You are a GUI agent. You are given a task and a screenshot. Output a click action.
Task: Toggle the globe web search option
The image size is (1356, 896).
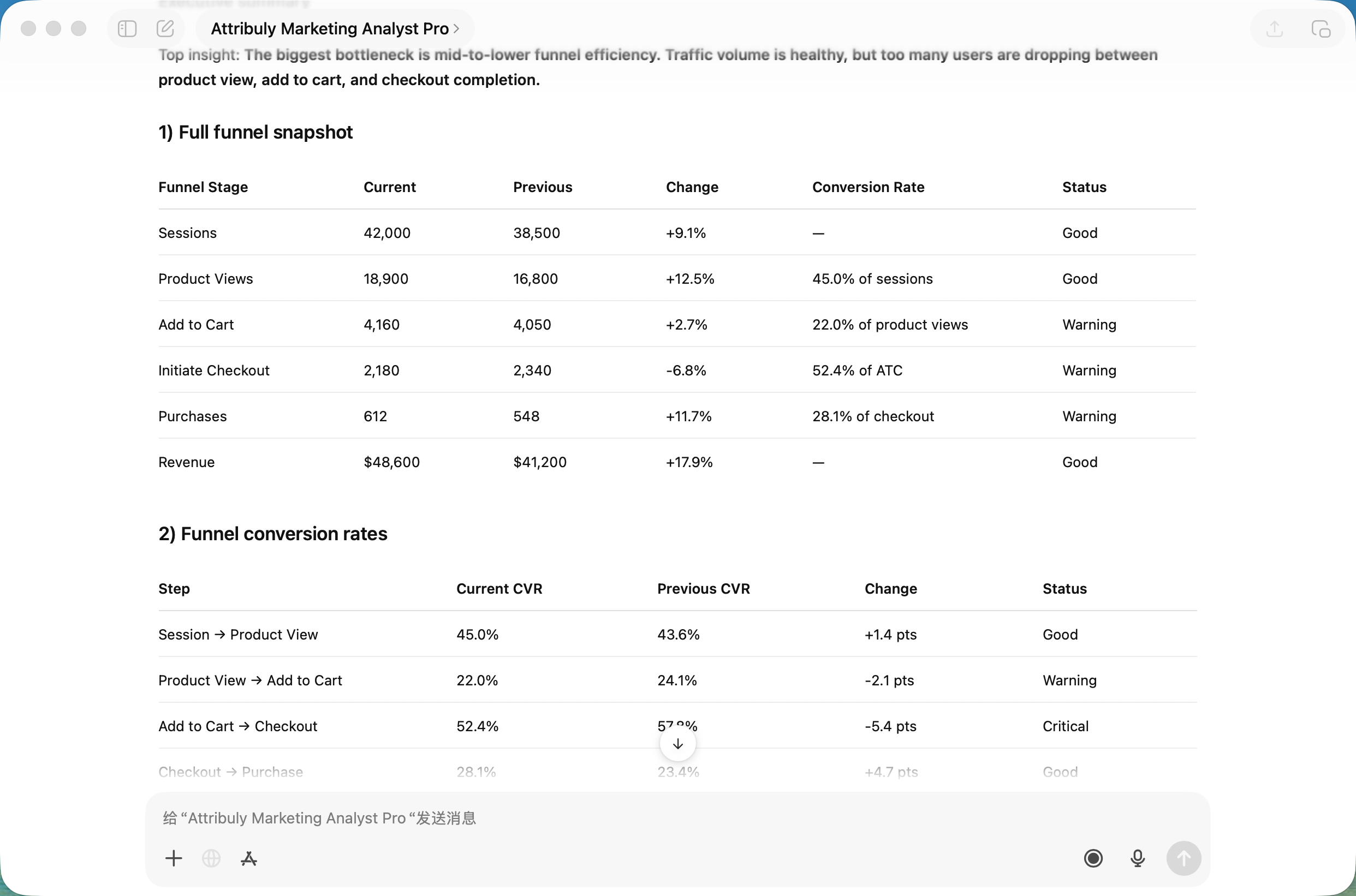point(211,858)
